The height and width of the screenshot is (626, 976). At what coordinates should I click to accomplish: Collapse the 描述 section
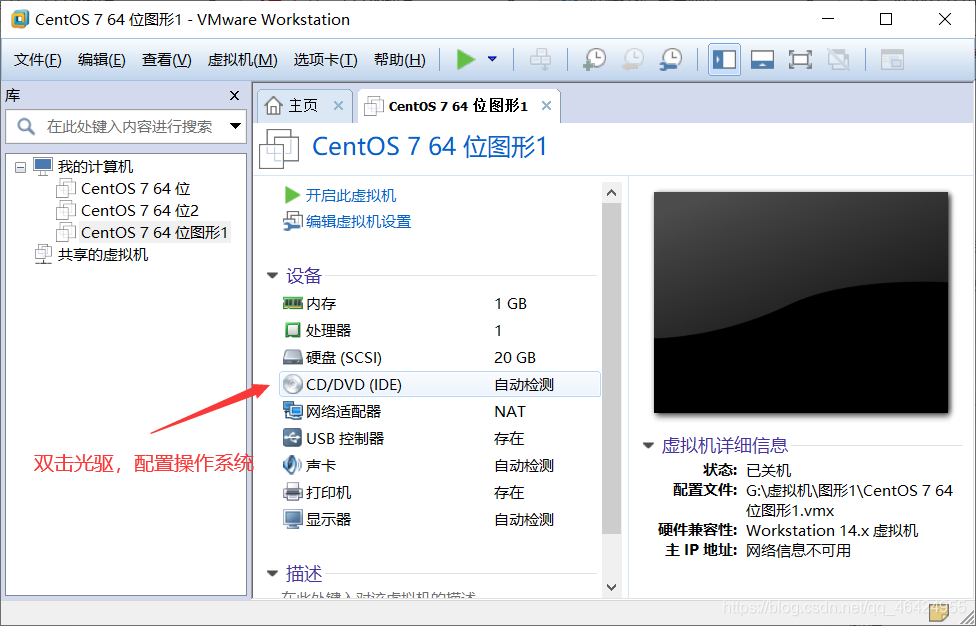pyautogui.click(x=272, y=573)
